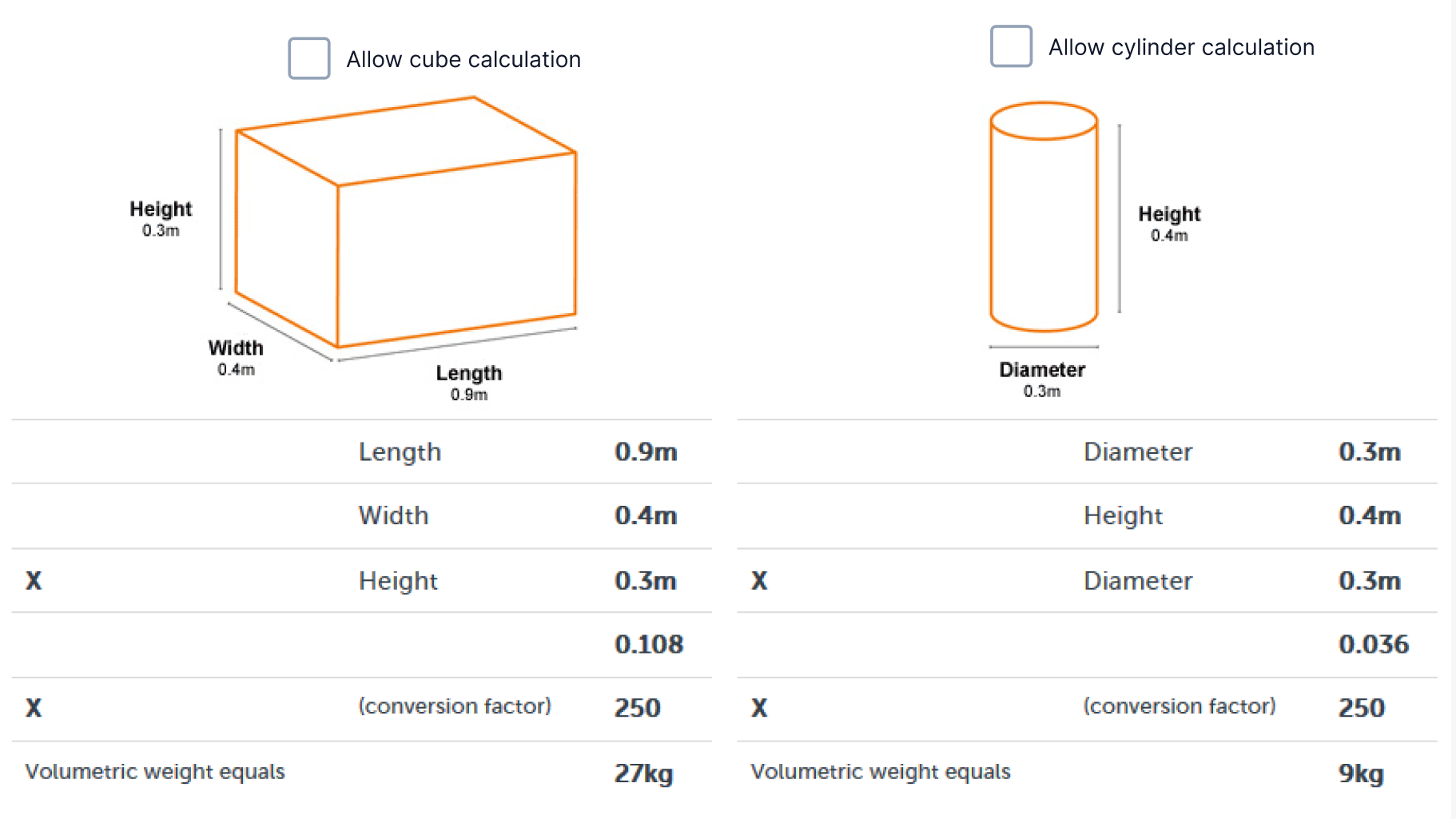Click the Diameter label under the cylinder diagram
Viewport: 1456px width, 819px height.
coord(1042,371)
